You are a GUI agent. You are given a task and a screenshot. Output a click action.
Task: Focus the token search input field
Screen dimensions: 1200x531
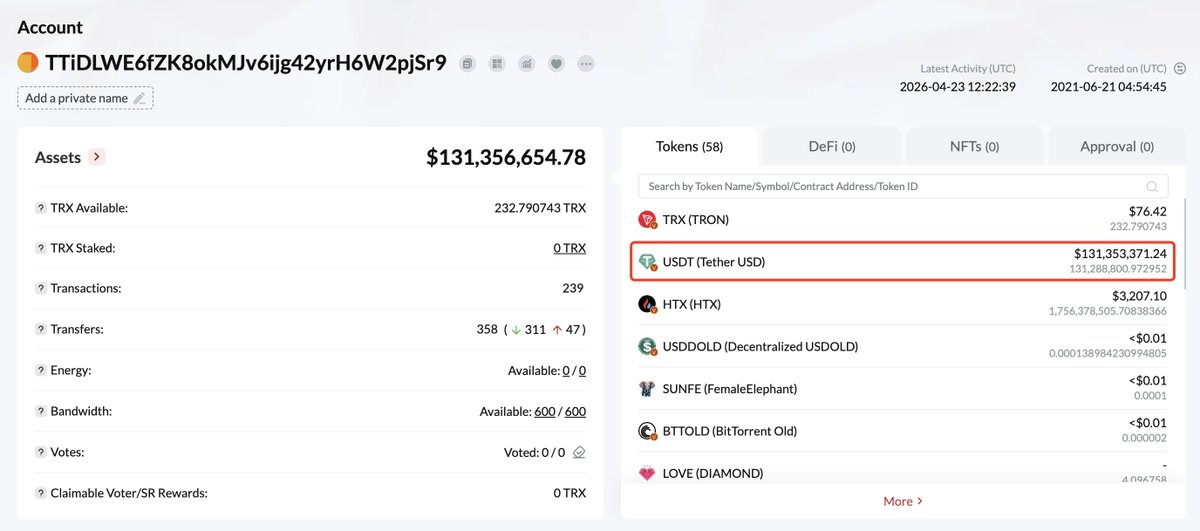coord(904,186)
